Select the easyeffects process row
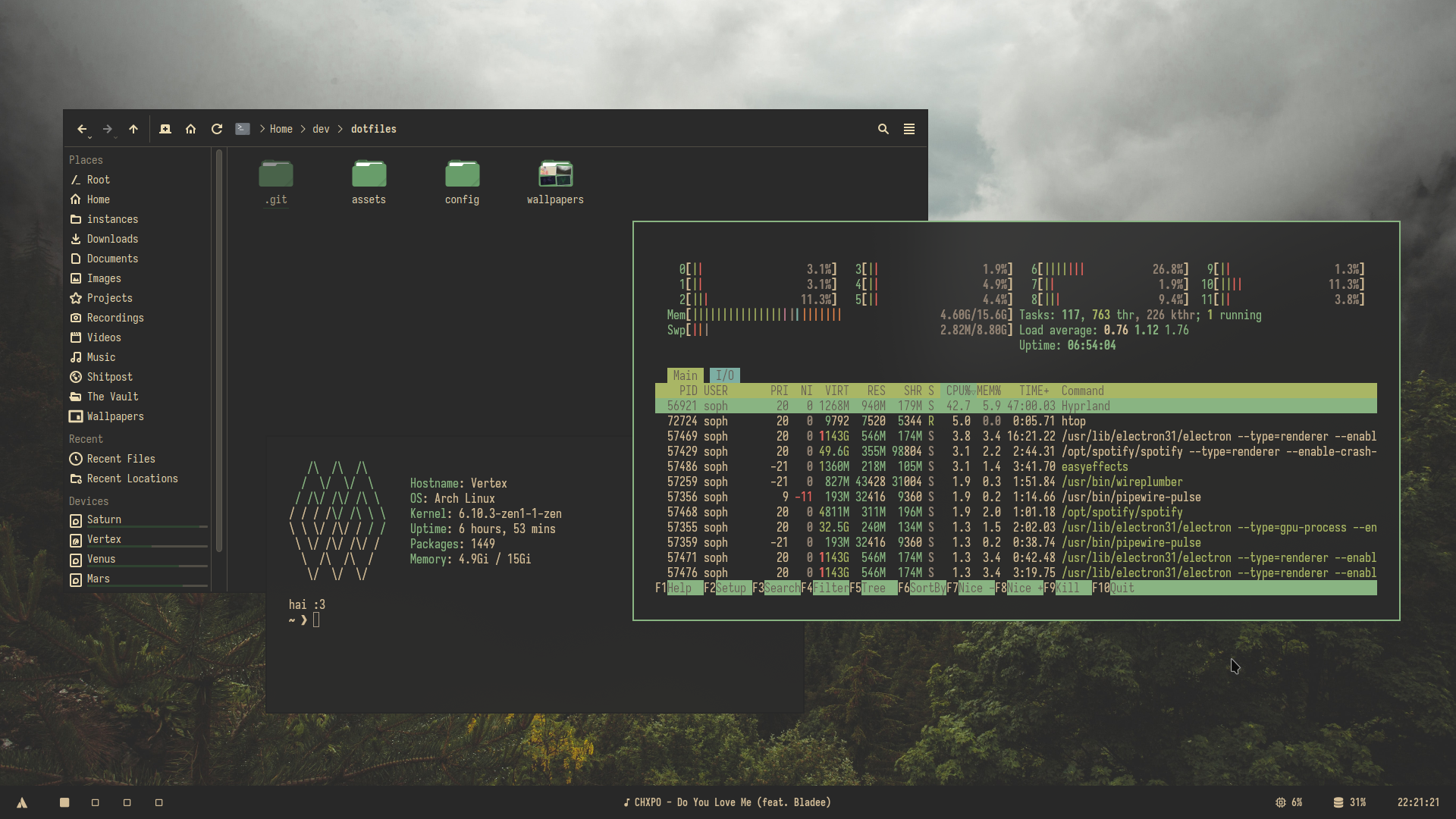Image resolution: width=1456 pixels, height=819 pixels. point(1016,466)
